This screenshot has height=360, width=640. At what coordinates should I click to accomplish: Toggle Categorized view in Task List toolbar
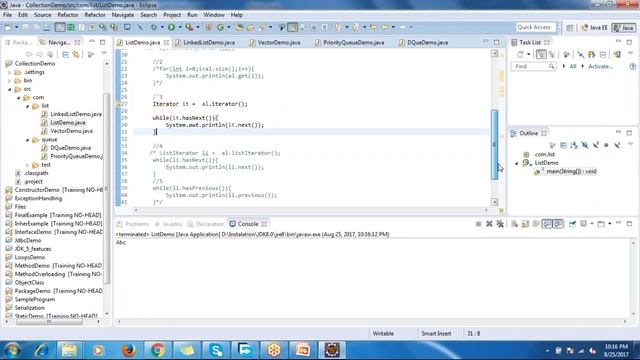pyautogui.click(x=541, y=54)
